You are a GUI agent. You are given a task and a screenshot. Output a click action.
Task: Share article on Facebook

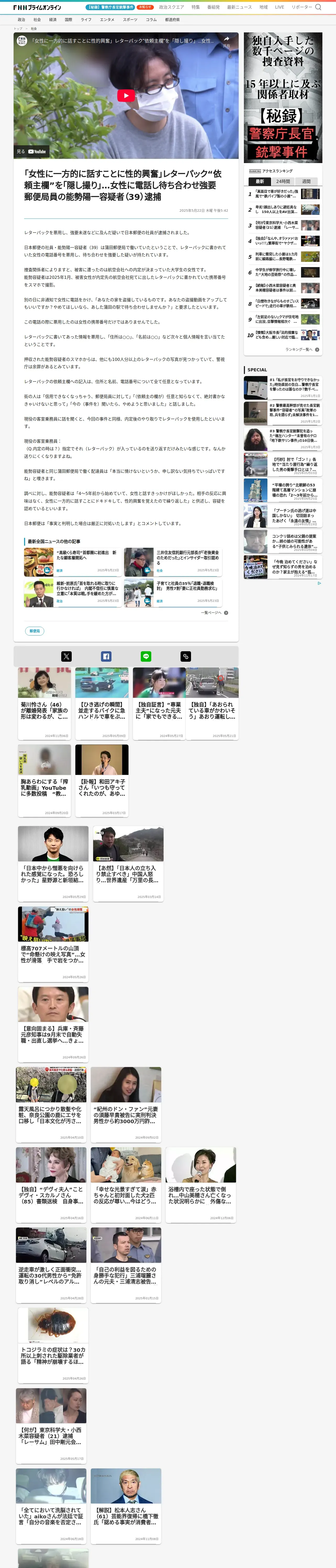pos(106,656)
